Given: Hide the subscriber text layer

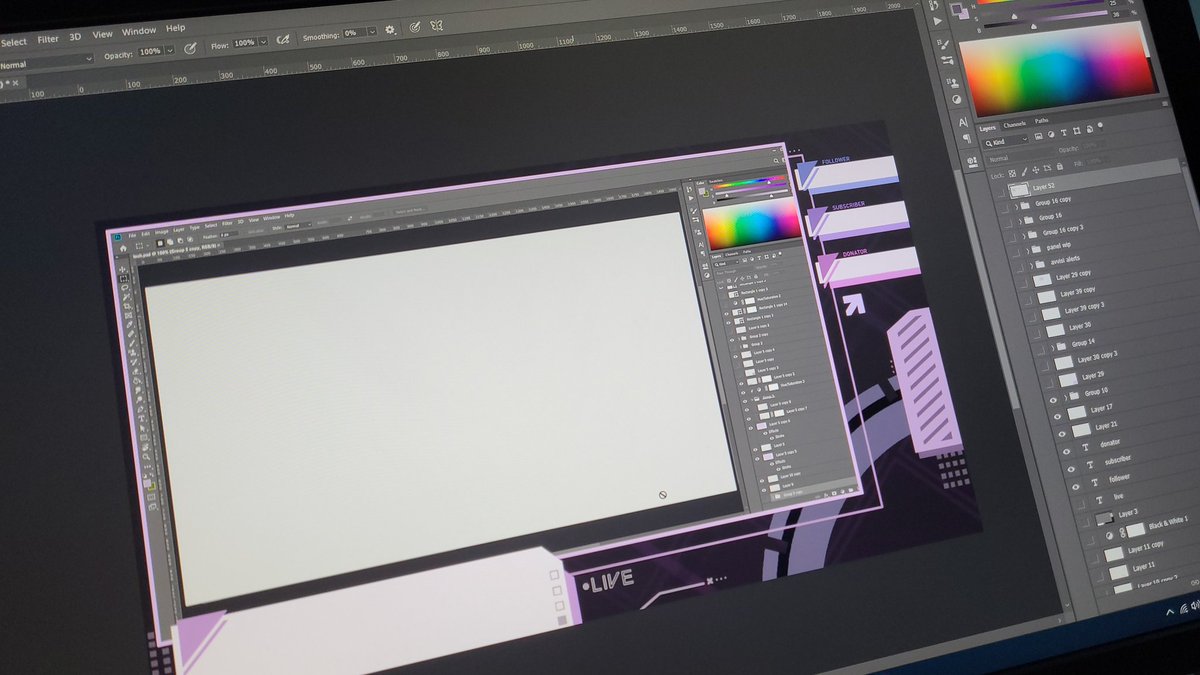Looking at the screenshot, I should (1071, 469).
